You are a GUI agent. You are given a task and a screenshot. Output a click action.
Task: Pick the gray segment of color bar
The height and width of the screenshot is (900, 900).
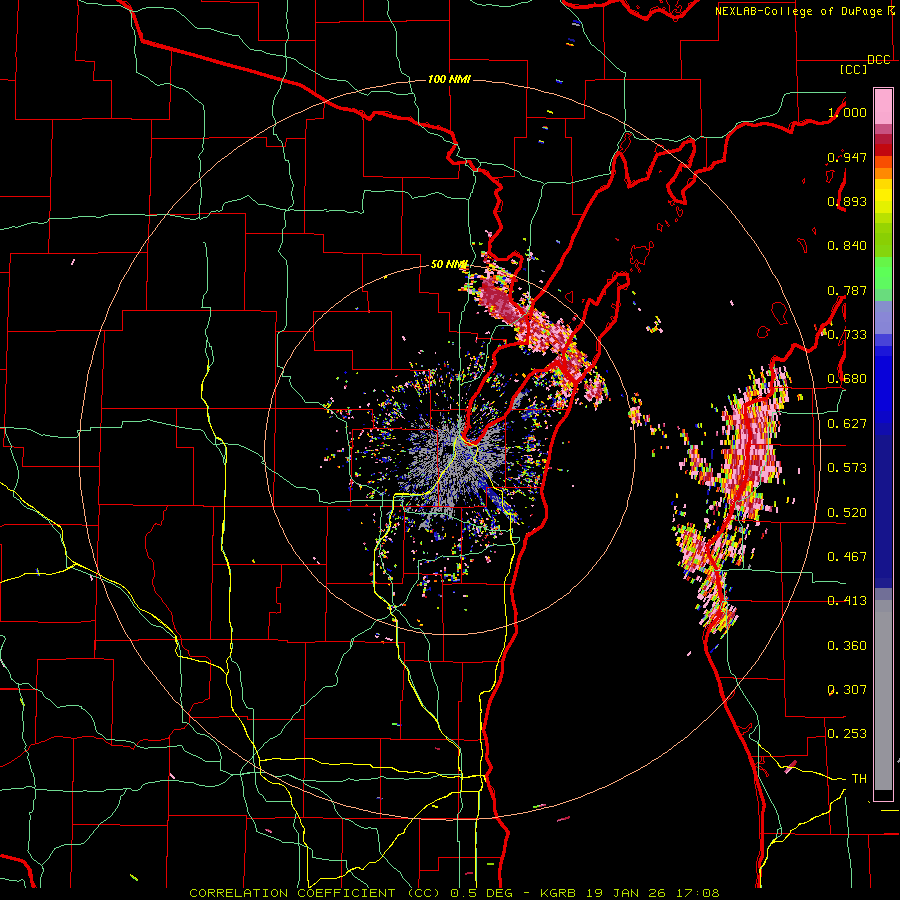pos(883,695)
